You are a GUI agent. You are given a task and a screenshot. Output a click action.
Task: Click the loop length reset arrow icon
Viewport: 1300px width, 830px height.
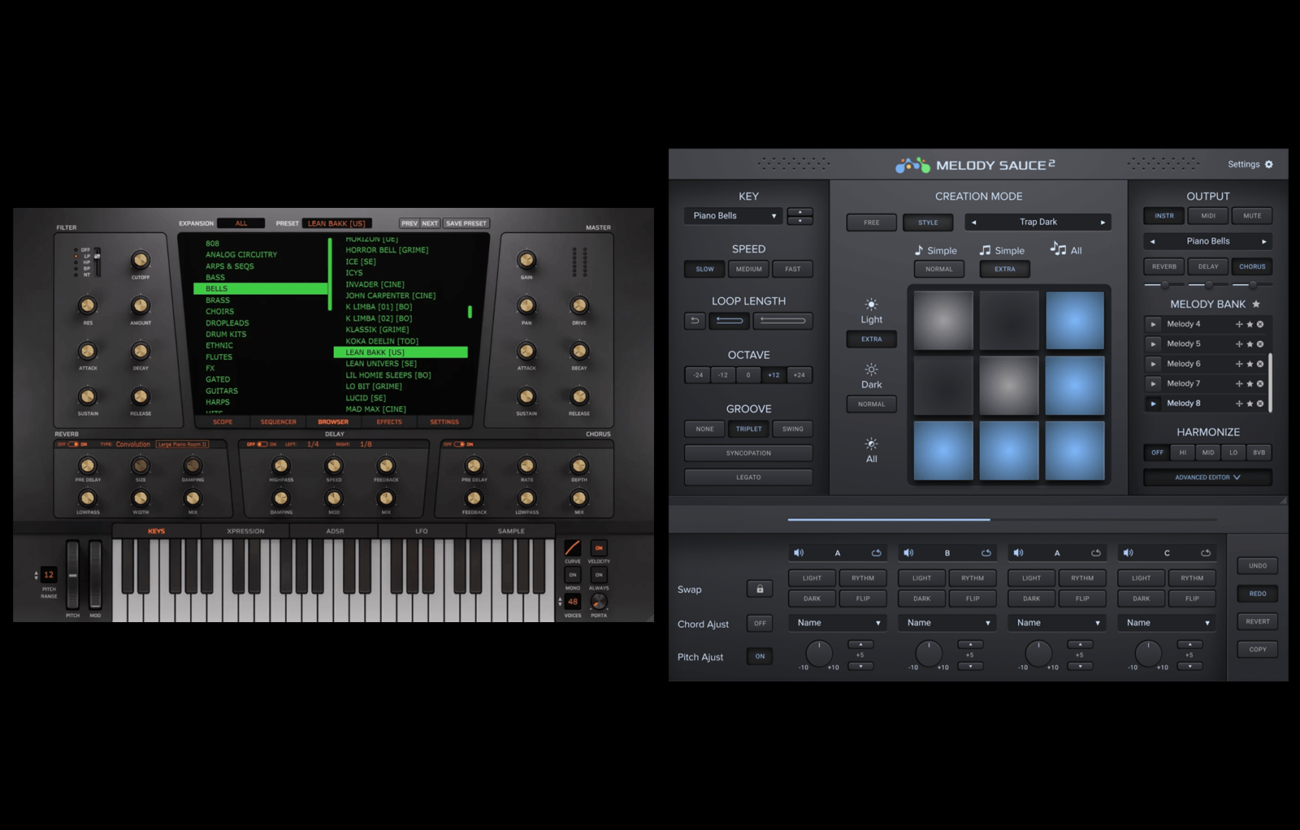695,321
